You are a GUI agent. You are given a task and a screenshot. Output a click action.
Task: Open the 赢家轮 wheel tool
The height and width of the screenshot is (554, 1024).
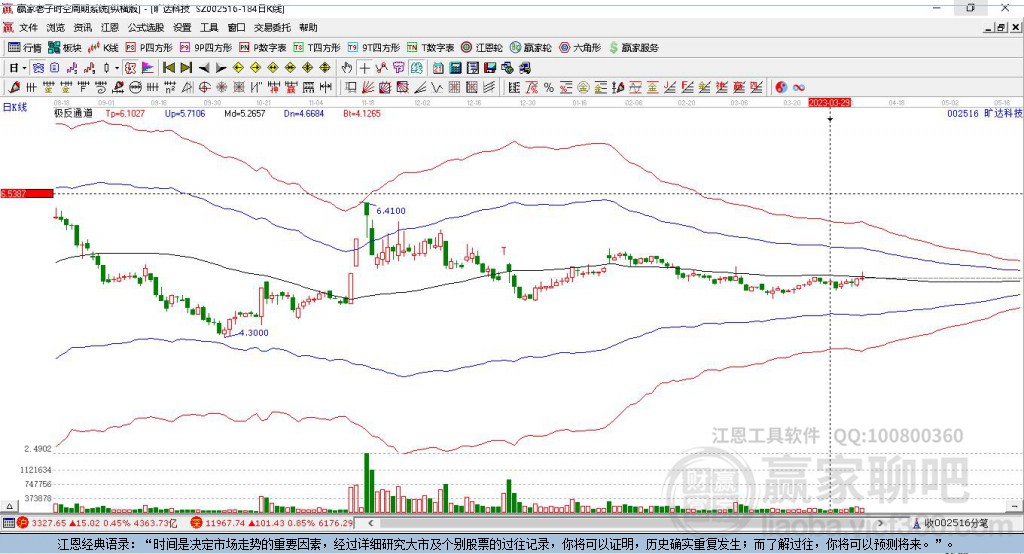(x=530, y=48)
